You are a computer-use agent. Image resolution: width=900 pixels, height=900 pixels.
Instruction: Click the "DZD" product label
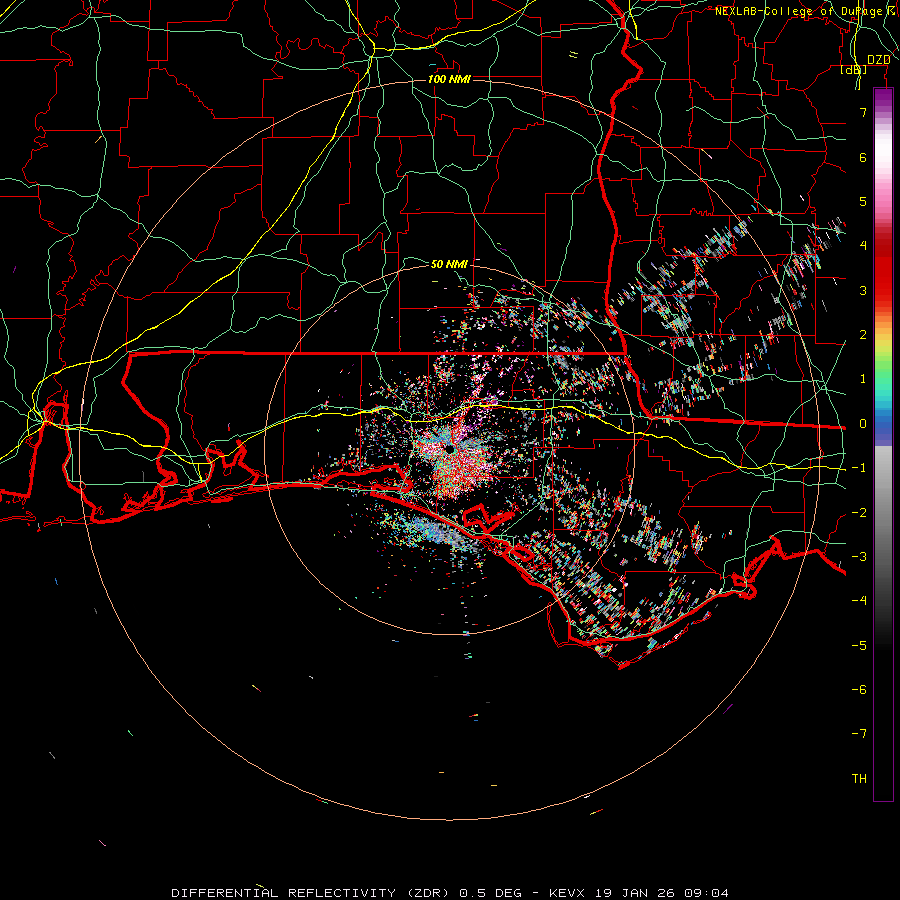click(x=879, y=60)
